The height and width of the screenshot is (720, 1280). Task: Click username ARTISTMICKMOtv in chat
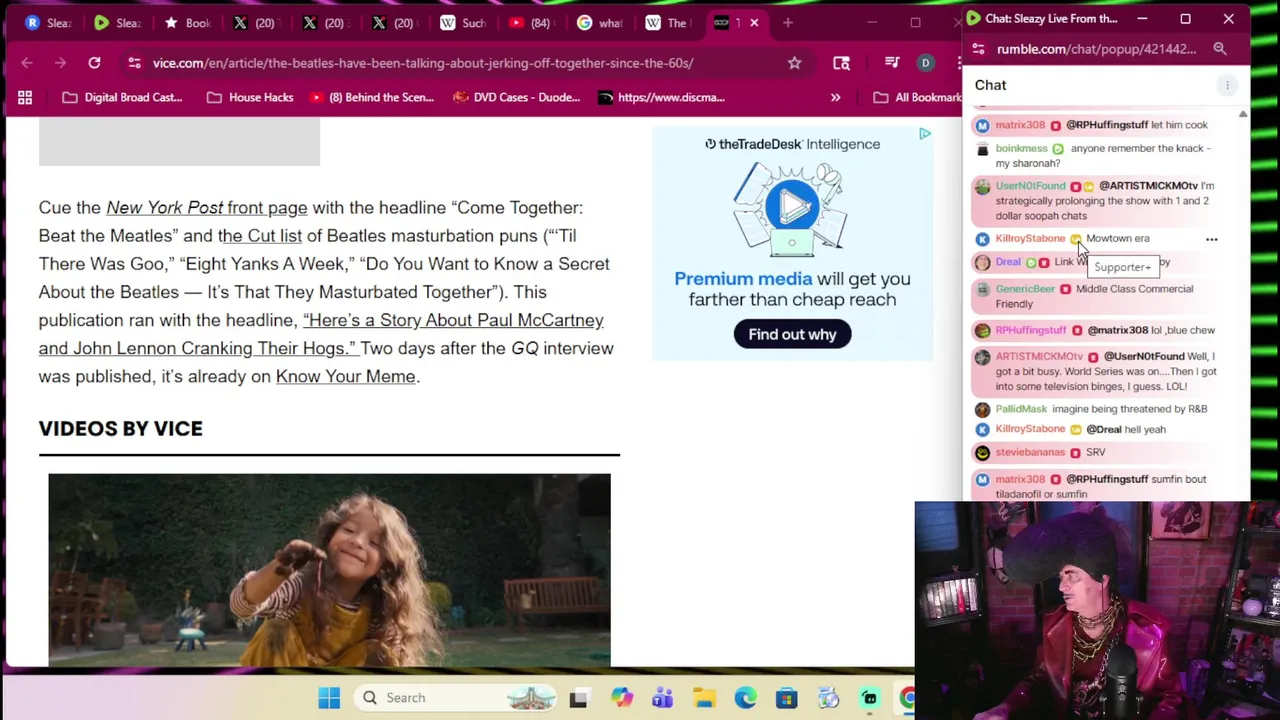1039,356
